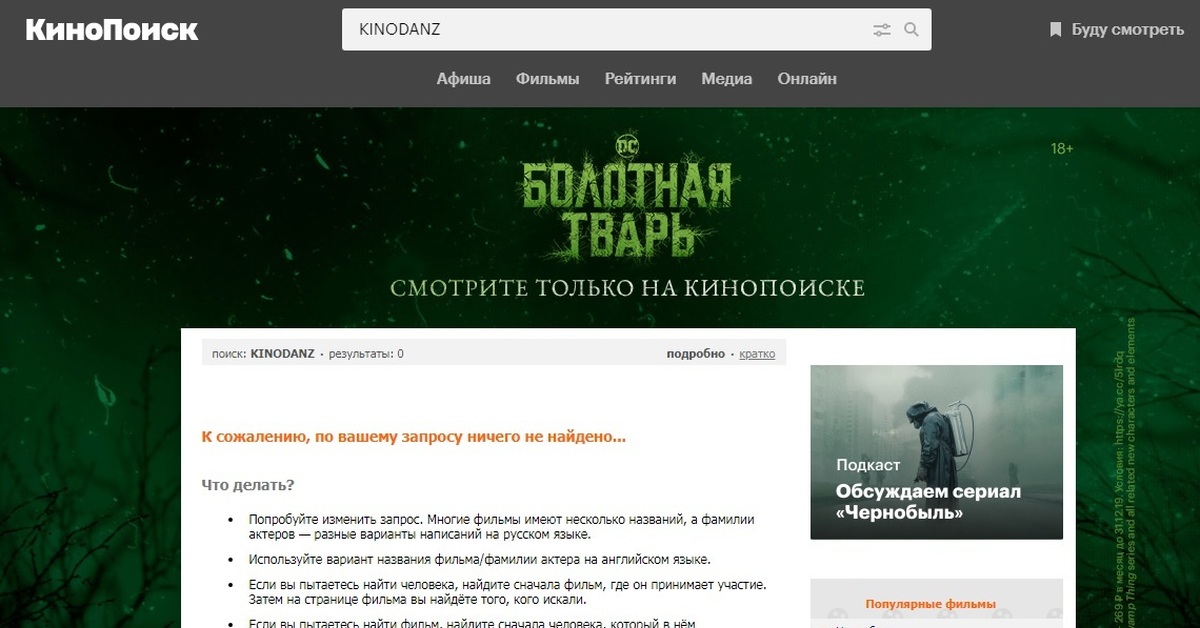
Task: Click the КиноПоиск logo
Action: click(x=112, y=30)
